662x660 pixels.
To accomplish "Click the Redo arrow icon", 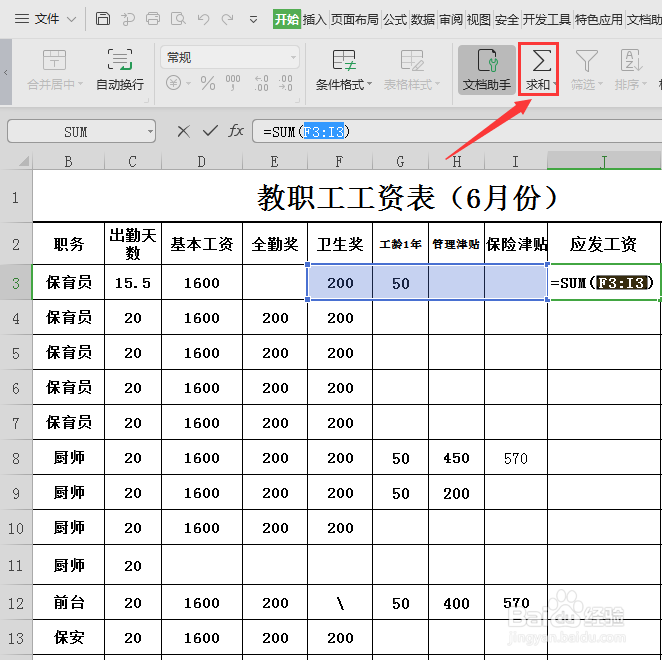I will pos(228,19).
